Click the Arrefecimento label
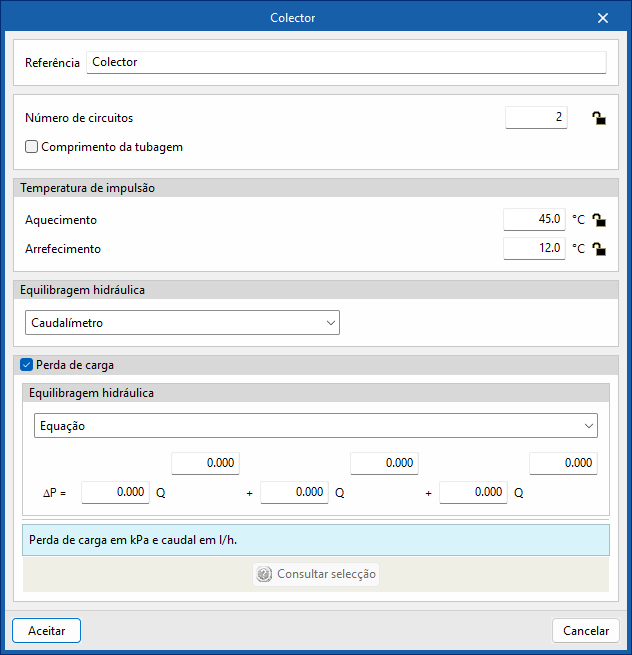The image size is (632, 655). [x=63, y=249]
